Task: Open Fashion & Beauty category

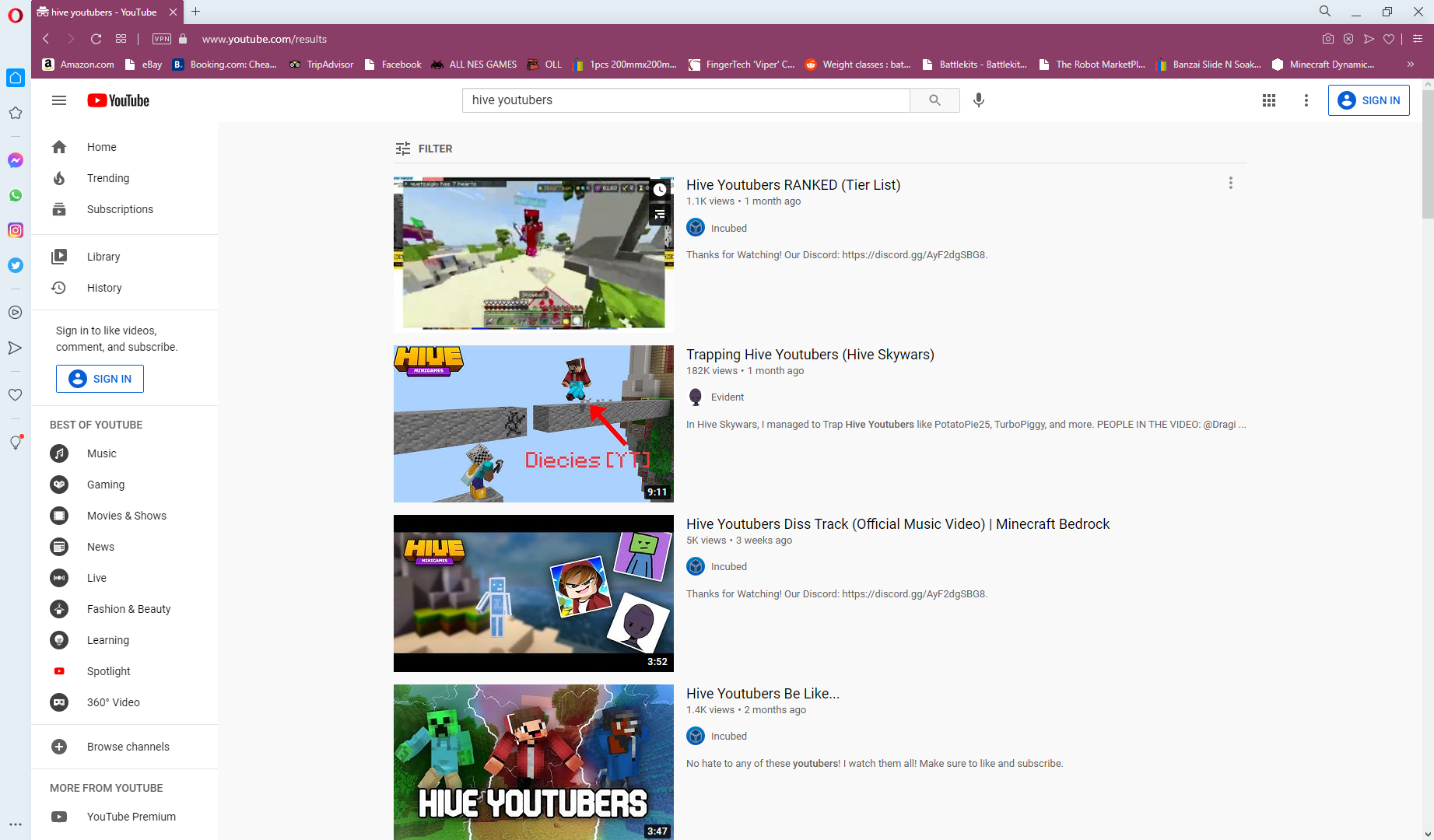Action: [124, 609]
